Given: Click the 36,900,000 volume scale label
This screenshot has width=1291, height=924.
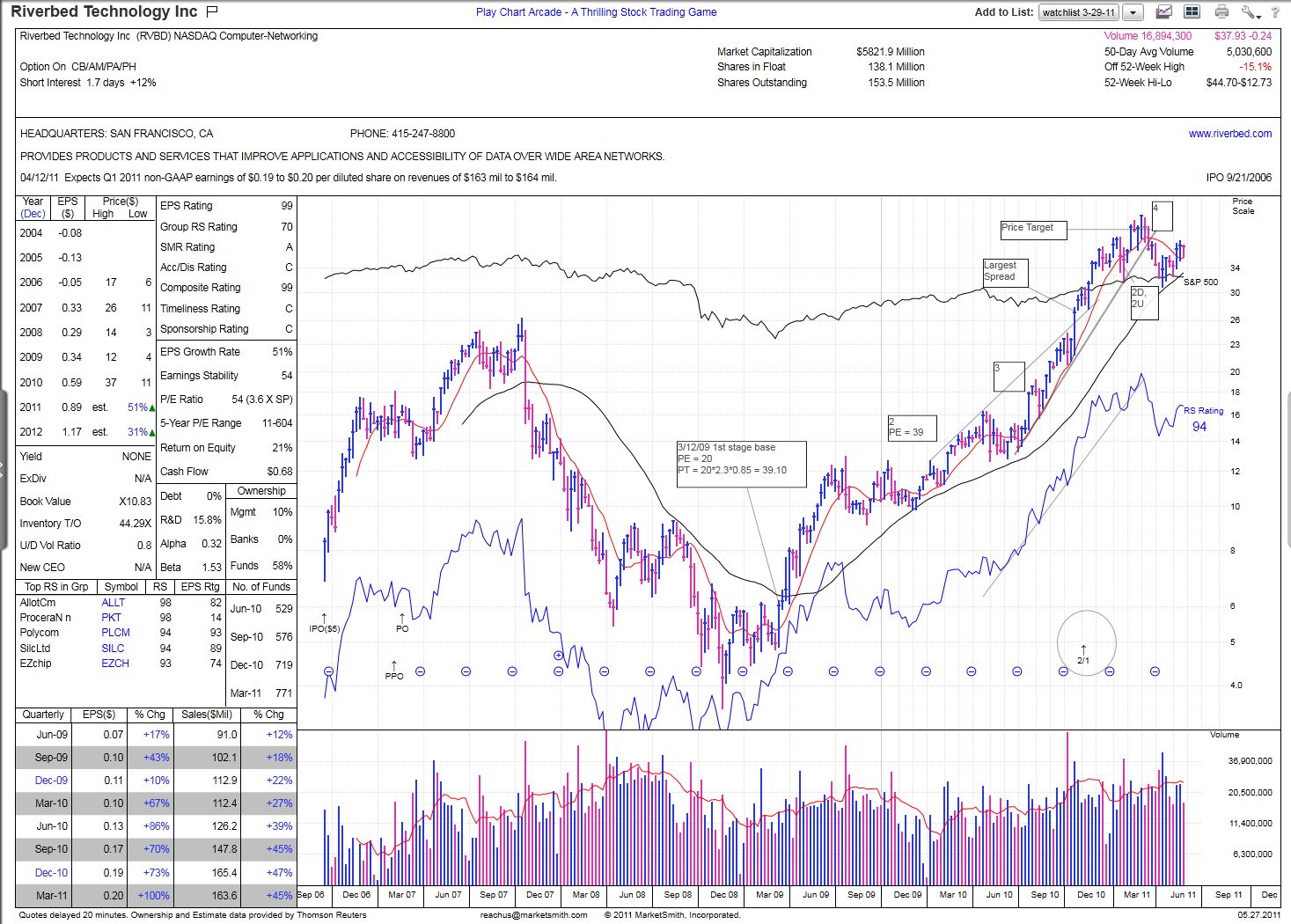Looking at the screenshot, I should [1250, 761].
